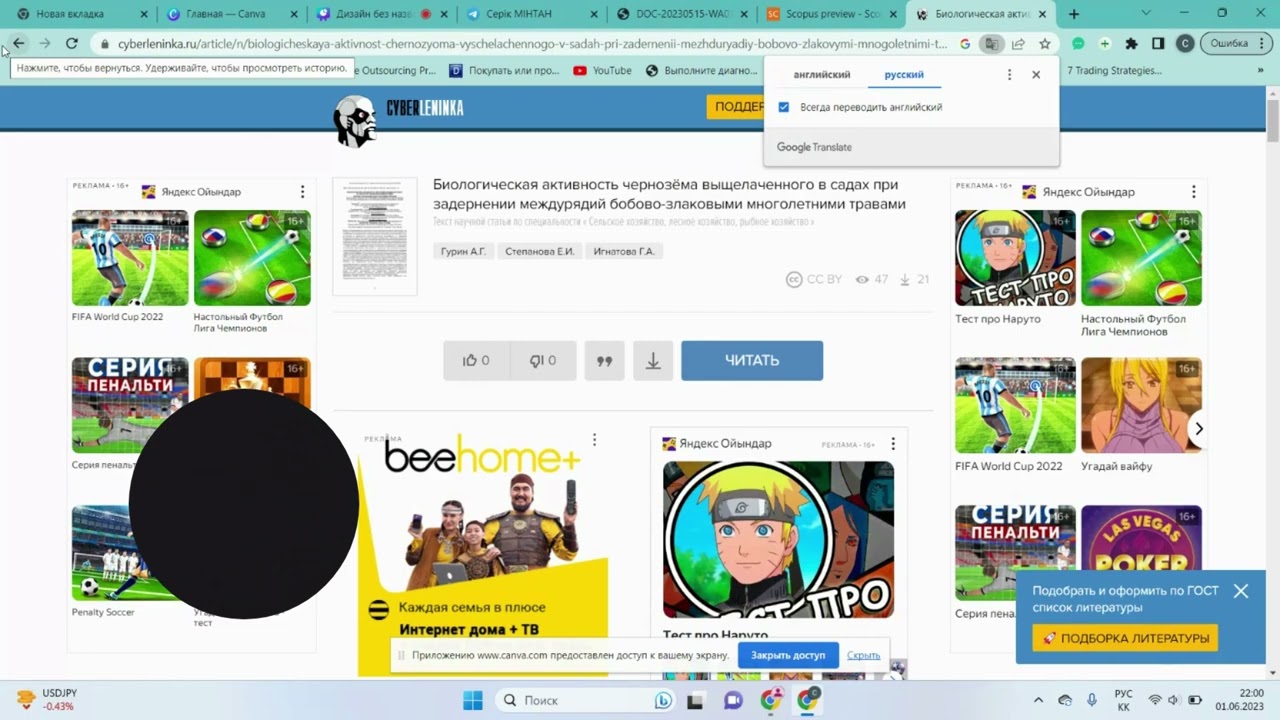
Task: Show more bookmarks with the chevron
Action: tap(1260, 70)
